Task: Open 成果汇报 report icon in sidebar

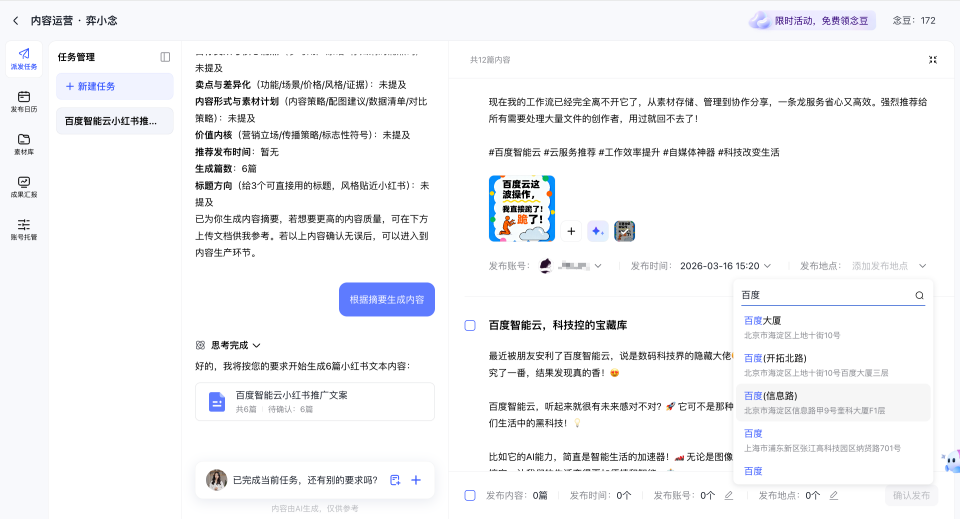Action: click(x=24, y=186)
